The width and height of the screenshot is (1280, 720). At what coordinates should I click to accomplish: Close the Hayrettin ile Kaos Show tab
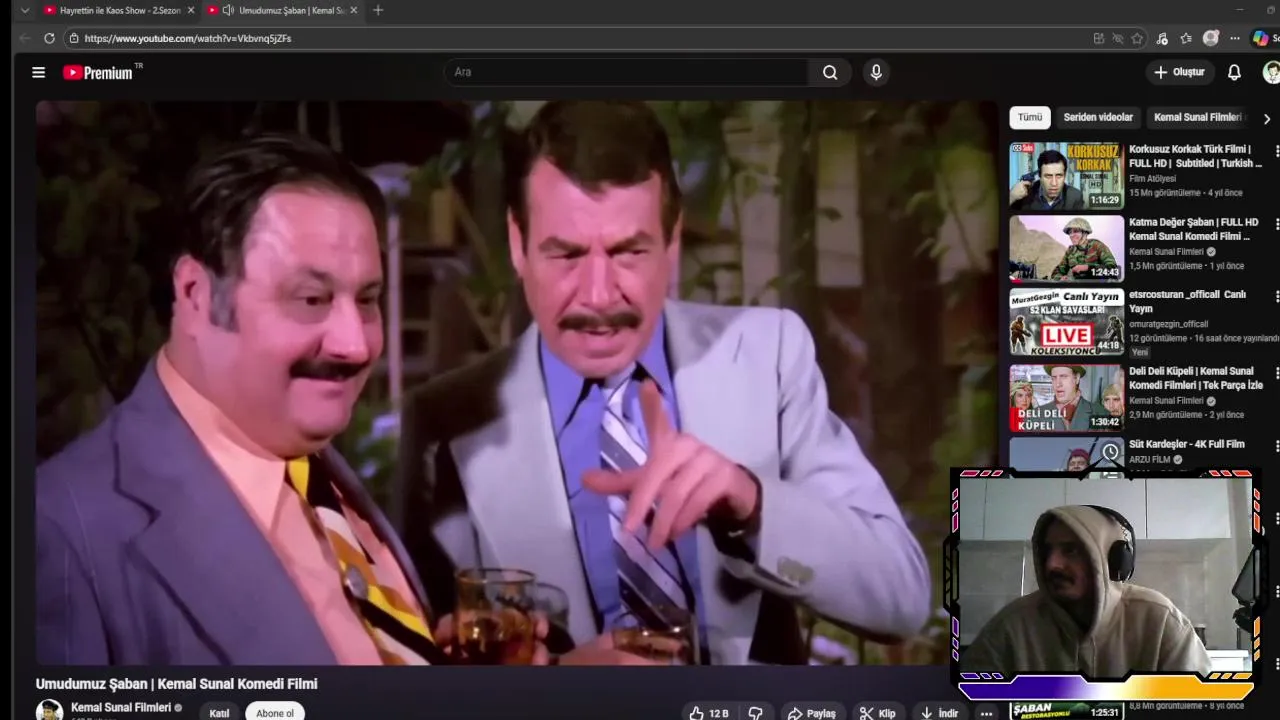[x=191, y=10]
